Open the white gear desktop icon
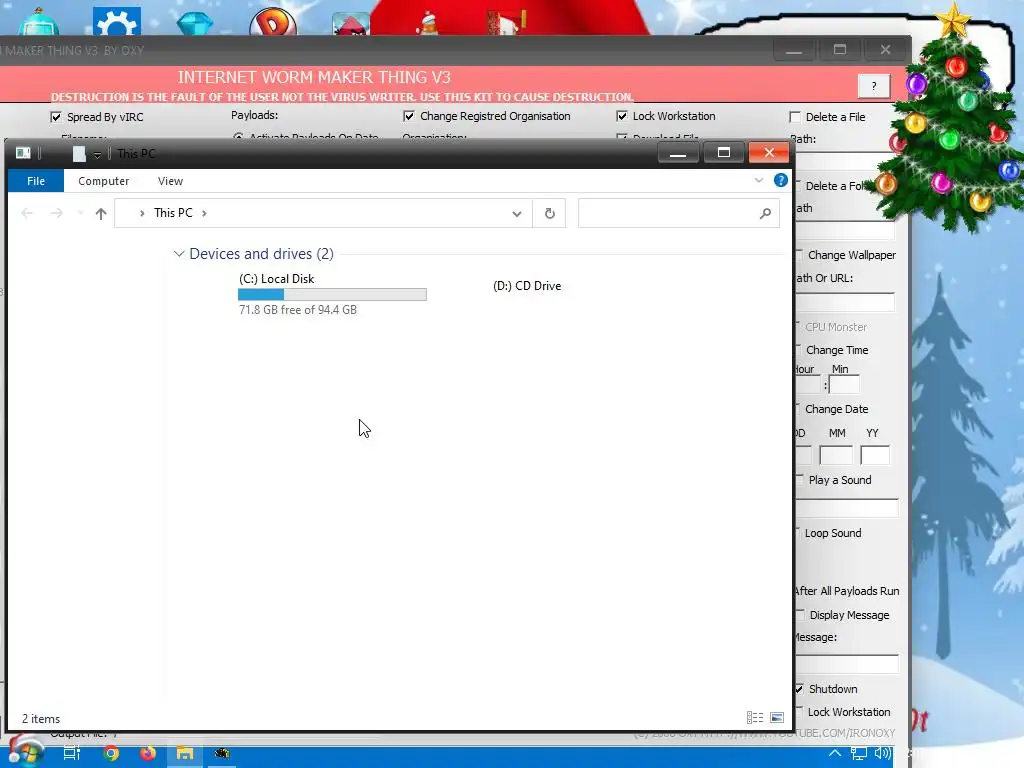Viewport: 1024px width, 768px height. [x=116, y=21]
